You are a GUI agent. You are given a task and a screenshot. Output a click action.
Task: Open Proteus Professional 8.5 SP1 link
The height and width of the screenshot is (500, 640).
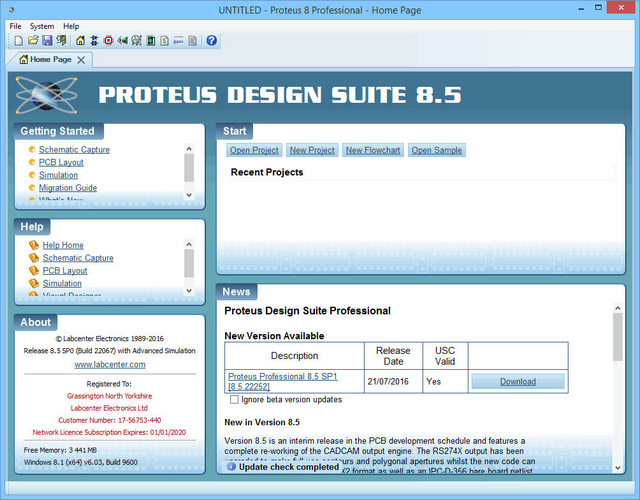[x=282, y=381]
